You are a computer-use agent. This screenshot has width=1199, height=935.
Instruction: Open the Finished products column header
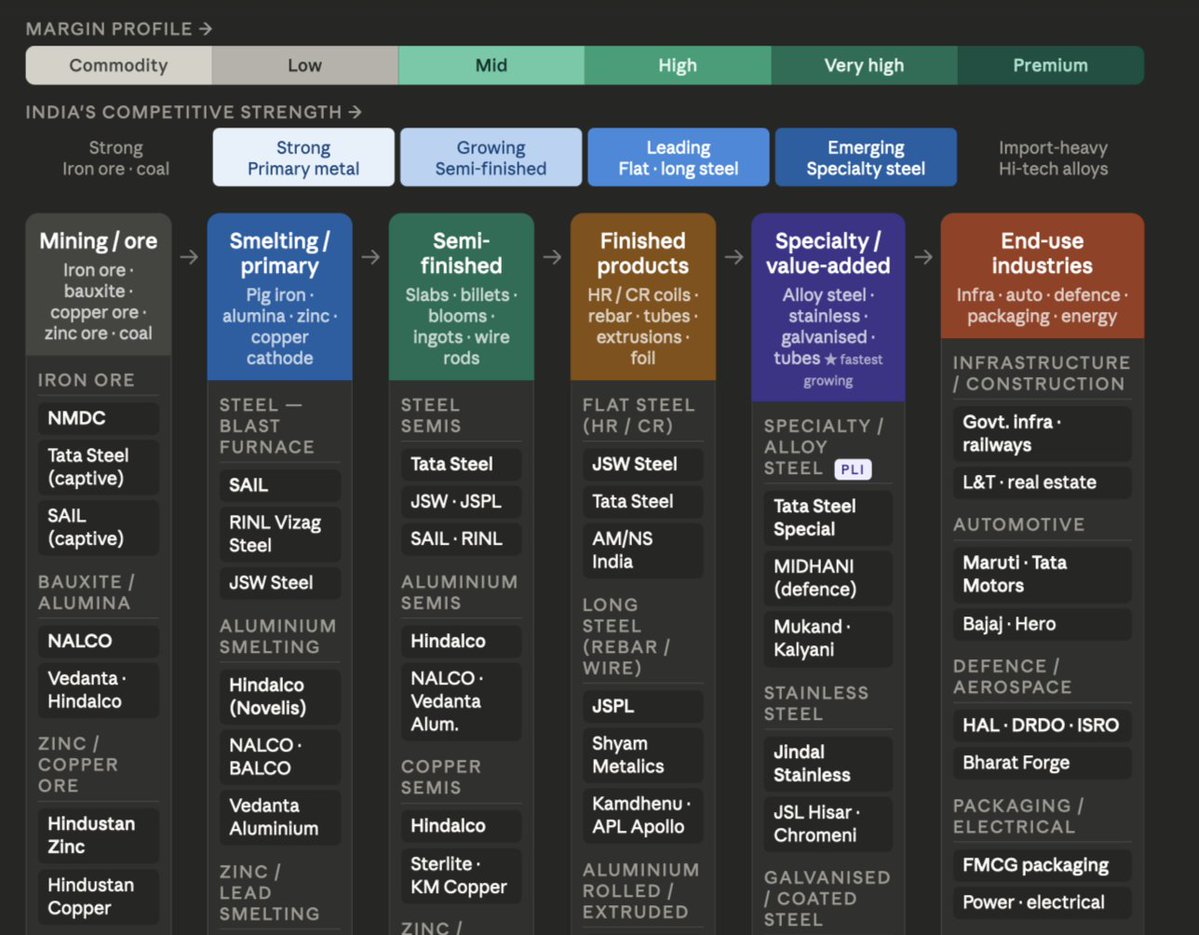click(643, 297)
